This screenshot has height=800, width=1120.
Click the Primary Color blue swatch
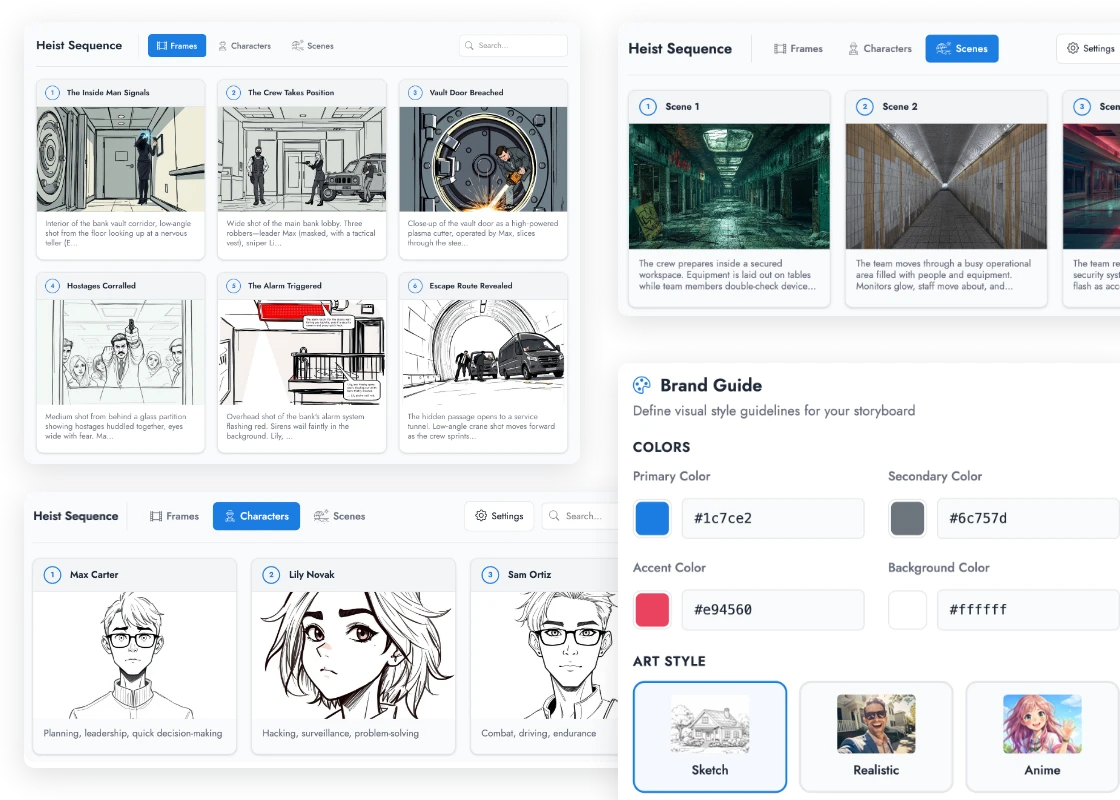click(x=652, y=519)
